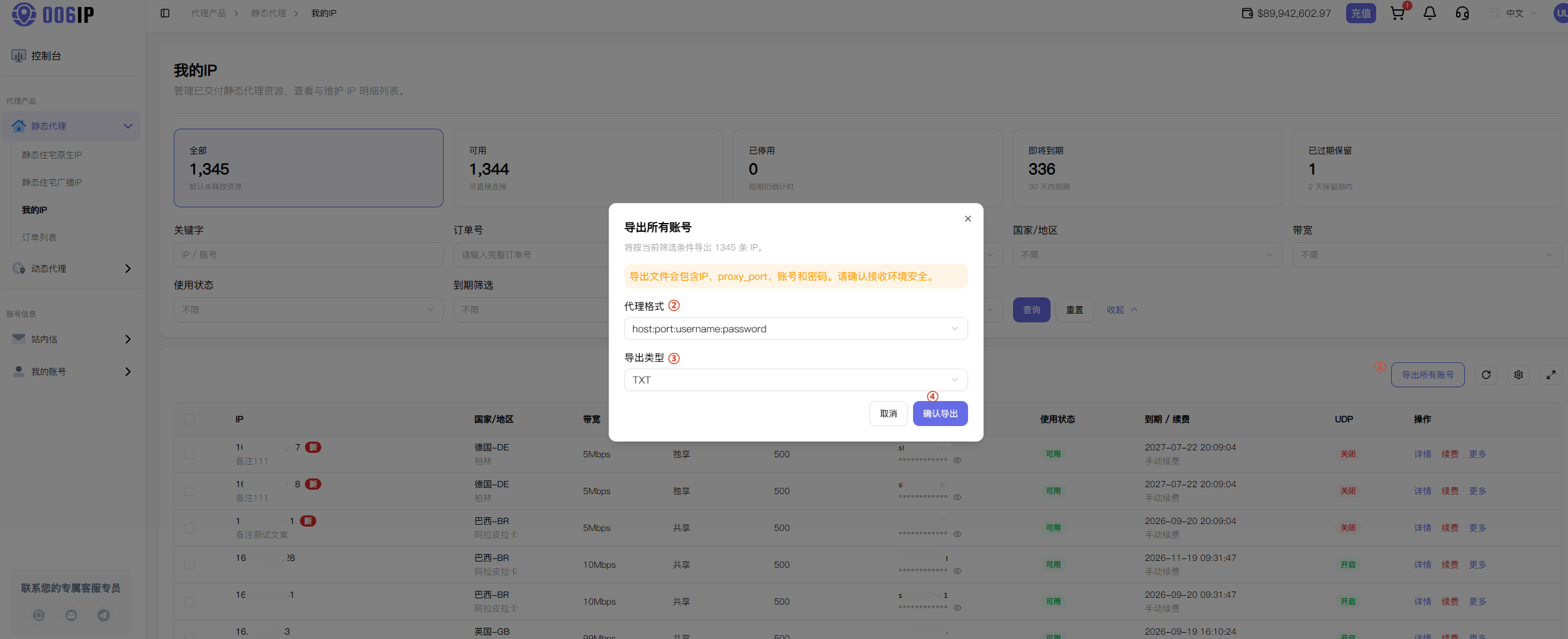Click 静态代理 breadcrumb link
The width and height of the screenshot is (1568, 639).
[269, 13]
